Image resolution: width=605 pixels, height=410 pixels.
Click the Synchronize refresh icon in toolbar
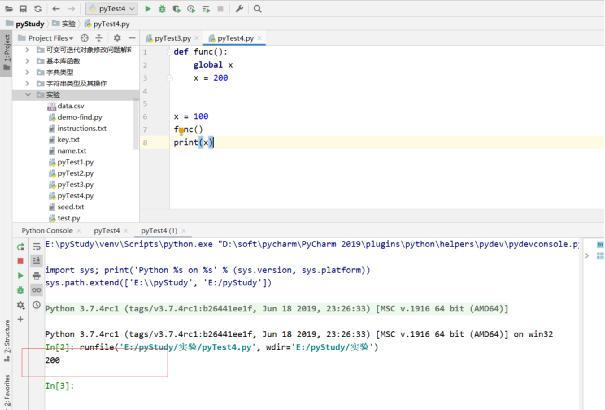[38, 8]
